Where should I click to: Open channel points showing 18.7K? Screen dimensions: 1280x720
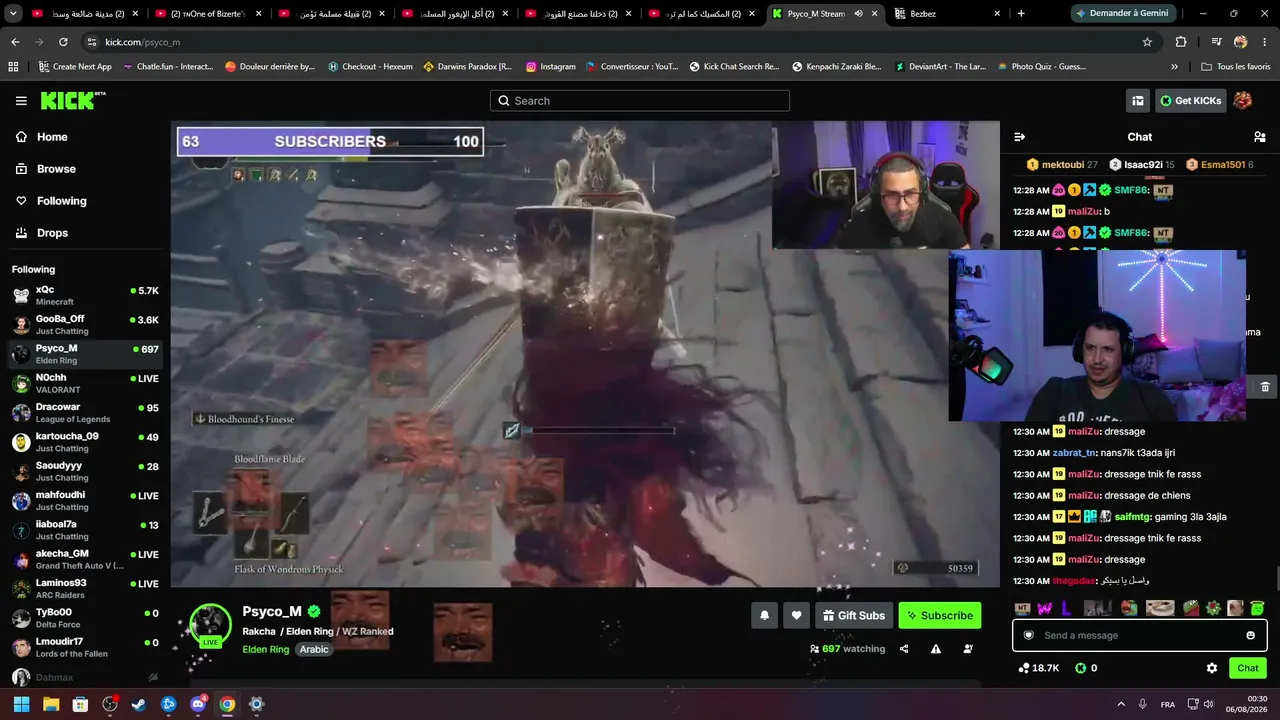1039,668
